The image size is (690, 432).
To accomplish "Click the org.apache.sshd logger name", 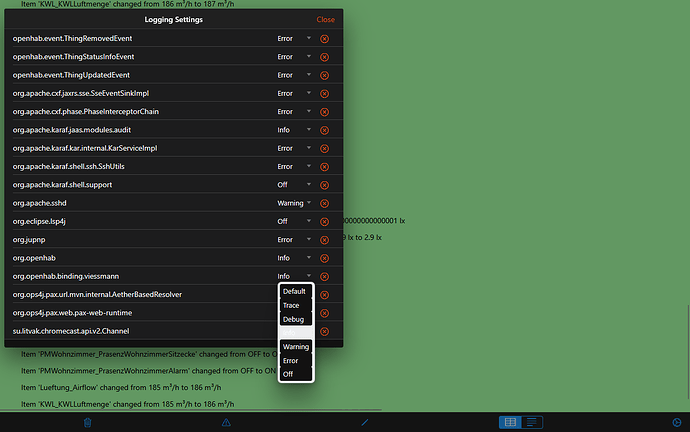I will point(40,203).
